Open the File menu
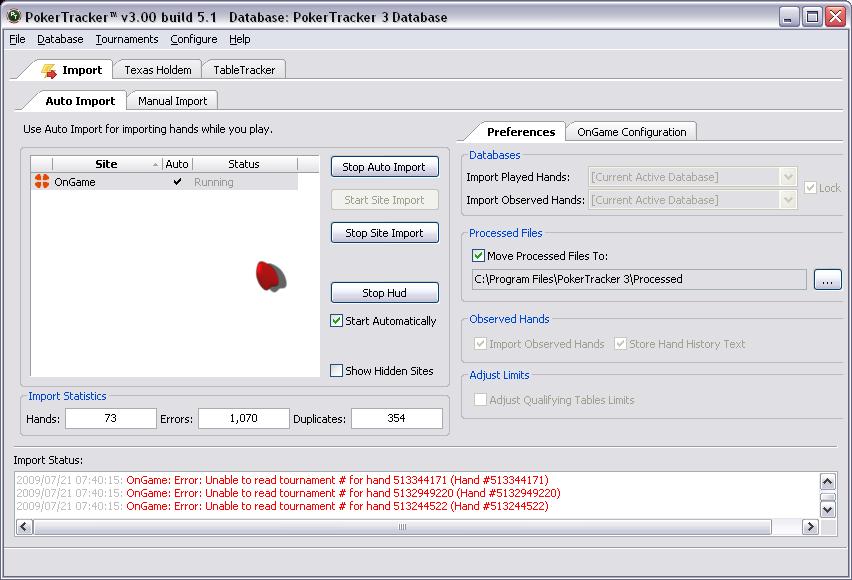This screenshot has width=852, height=580. point(17,39)
